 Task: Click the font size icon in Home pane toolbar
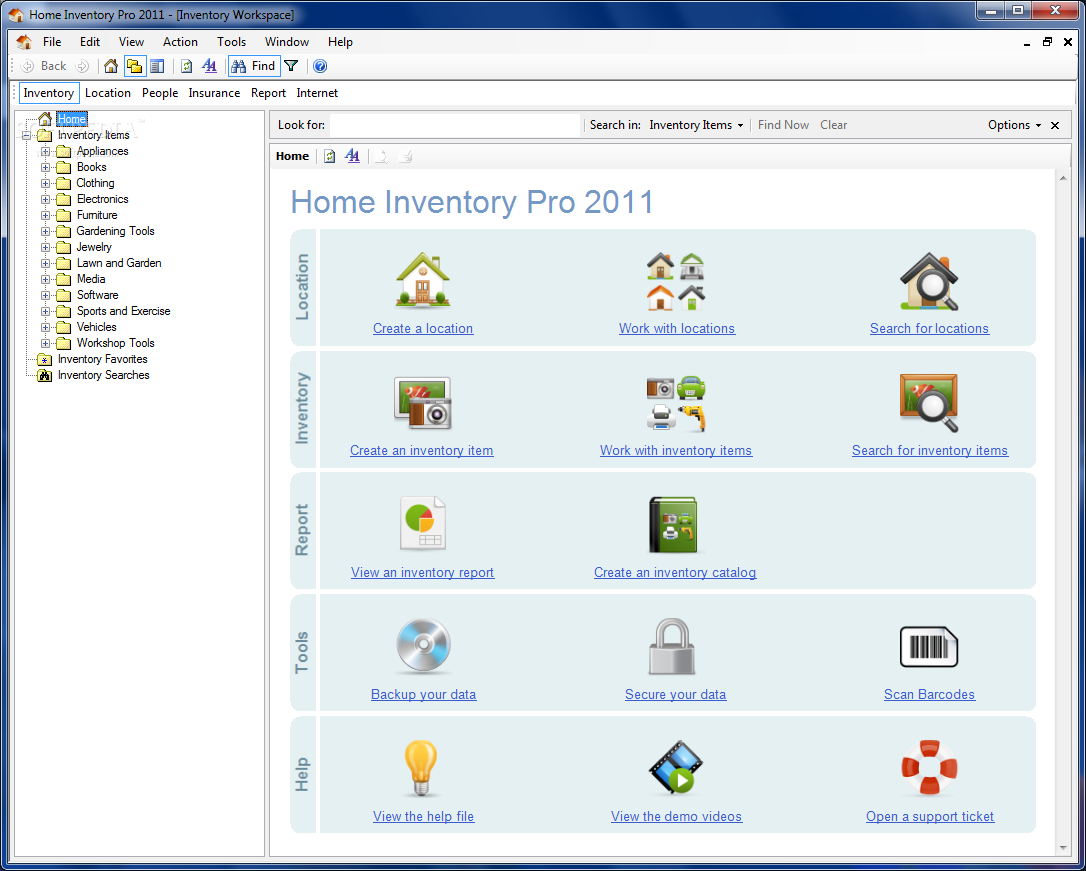pyautogui.click(x=353, y=156)
